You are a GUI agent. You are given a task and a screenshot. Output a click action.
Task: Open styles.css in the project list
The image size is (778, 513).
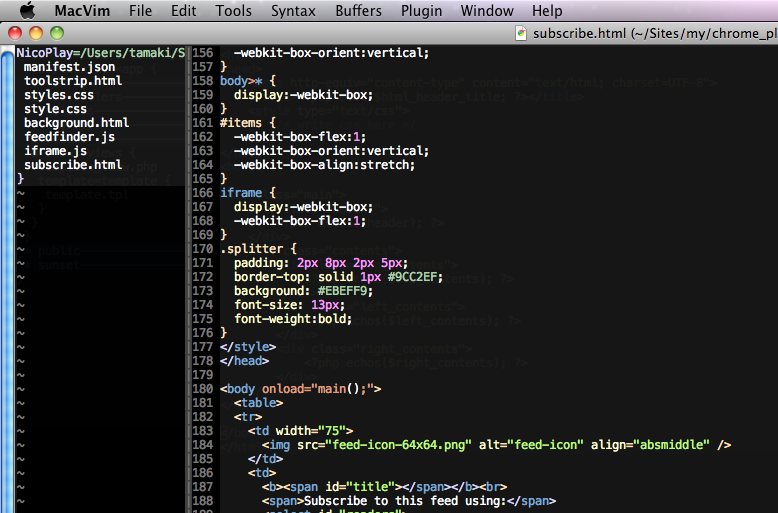point(59,95)
